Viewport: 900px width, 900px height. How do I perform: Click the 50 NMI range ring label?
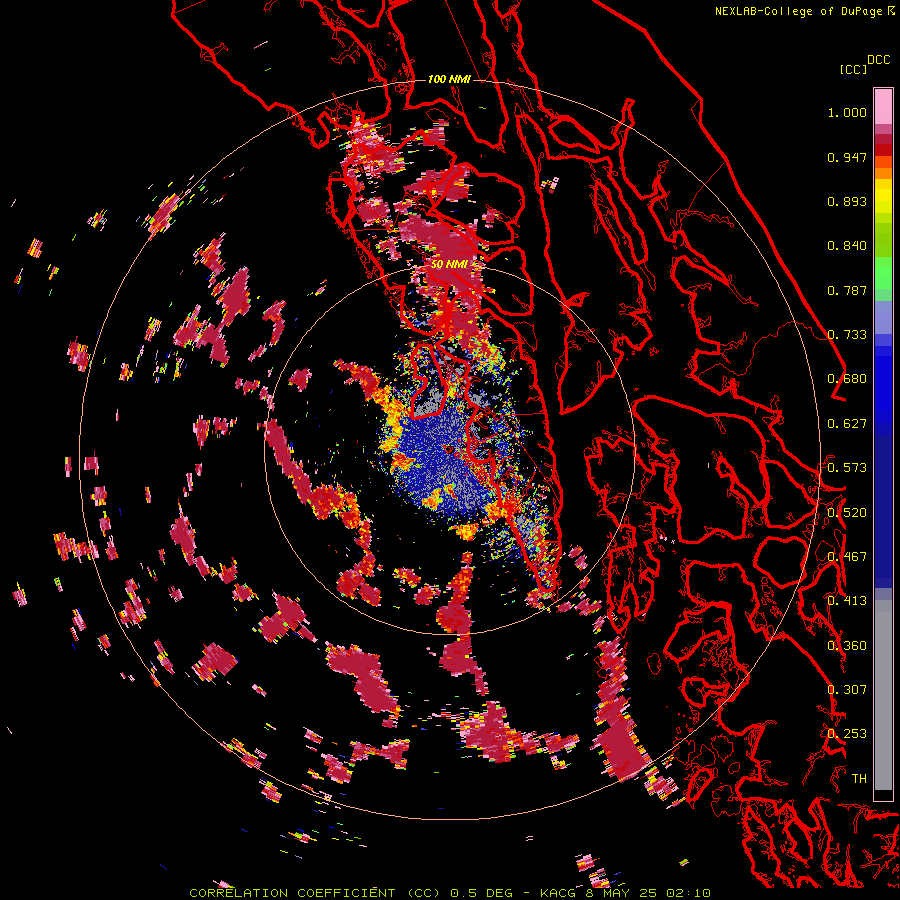(449, 264)
